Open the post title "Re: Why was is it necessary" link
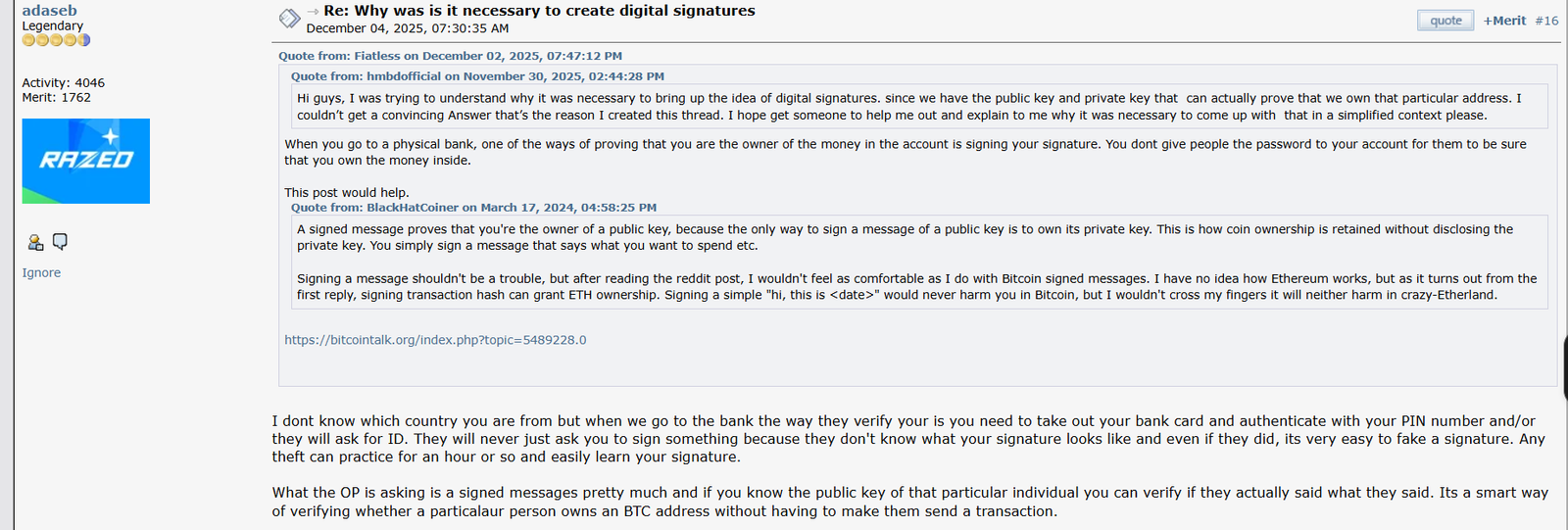 pyautogui.click(x=539, y=11)
